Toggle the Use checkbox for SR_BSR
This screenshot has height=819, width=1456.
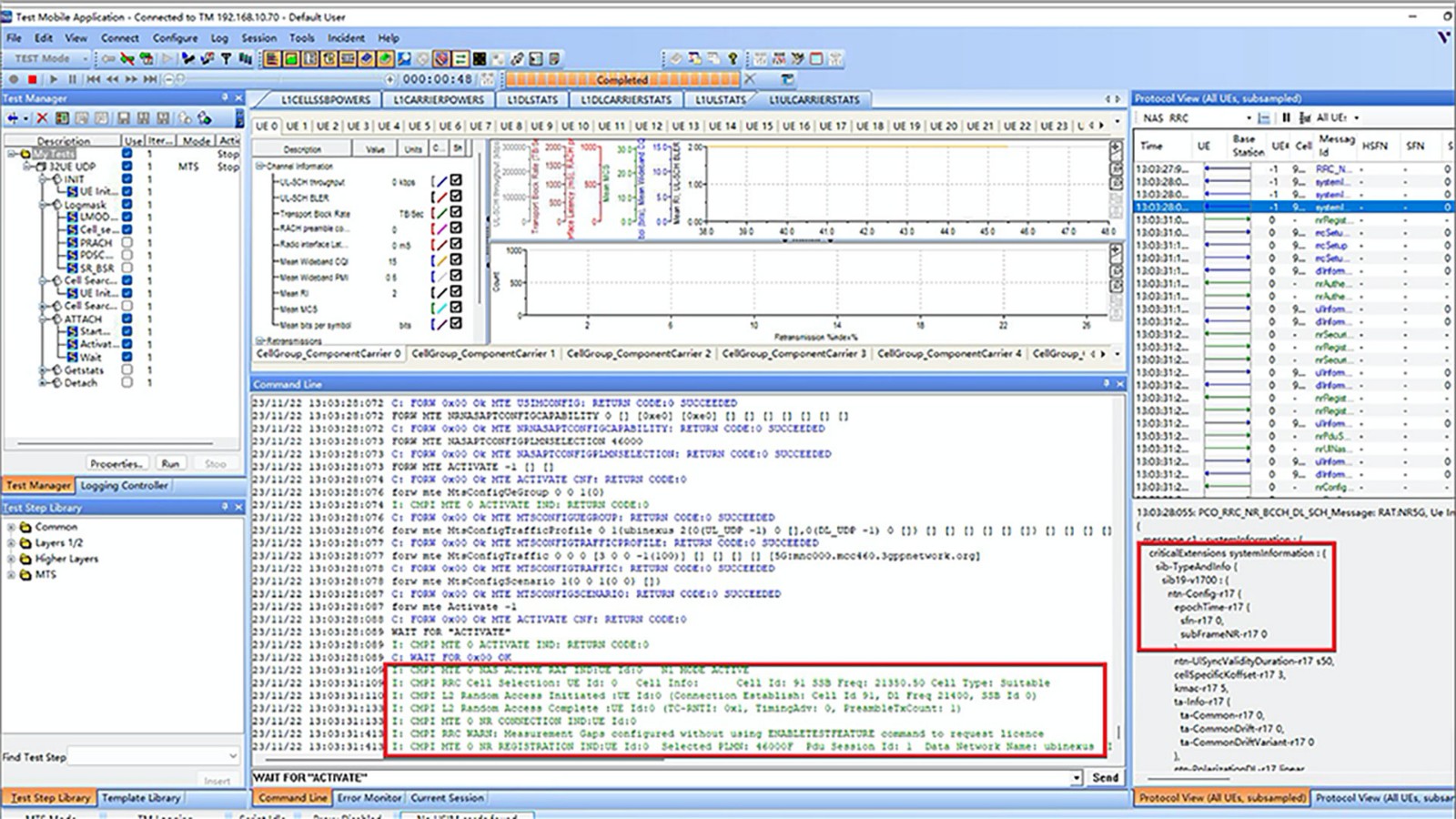click(x=127, y=268)
